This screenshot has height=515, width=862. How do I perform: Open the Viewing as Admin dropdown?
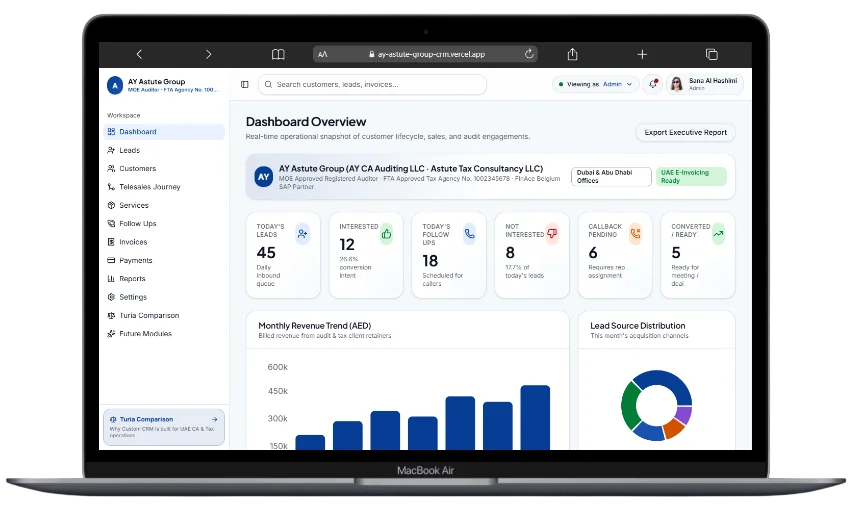595,84
